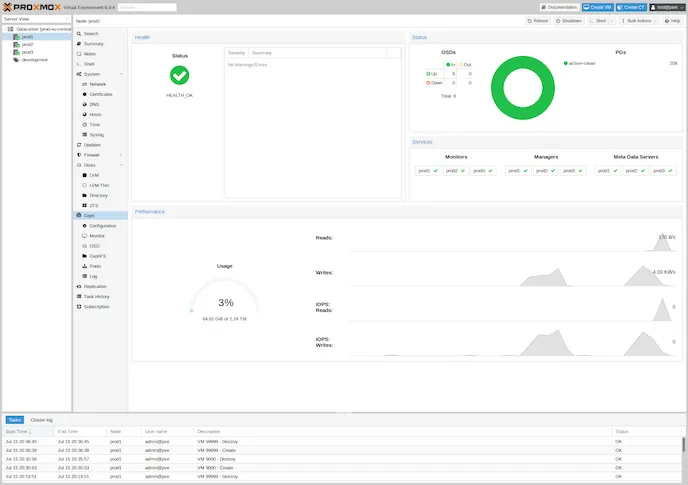Open the OSD disk icon
This screenshot has width=688, height=485.
[85, 246]
